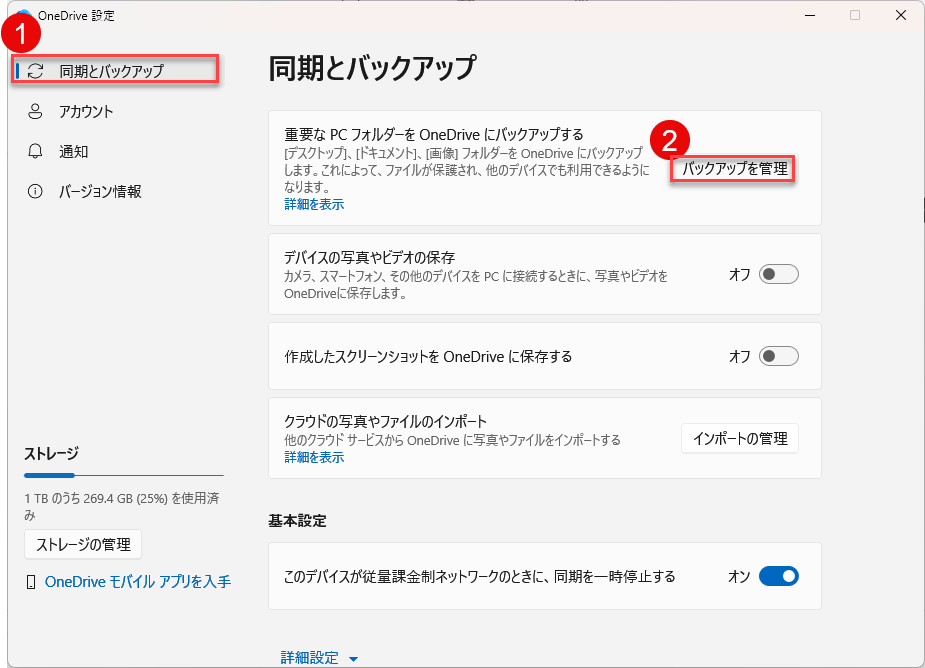Screen dimensions: 925x668
Task: Close the OneDrive 設定 window
Action: pos(900,15)
